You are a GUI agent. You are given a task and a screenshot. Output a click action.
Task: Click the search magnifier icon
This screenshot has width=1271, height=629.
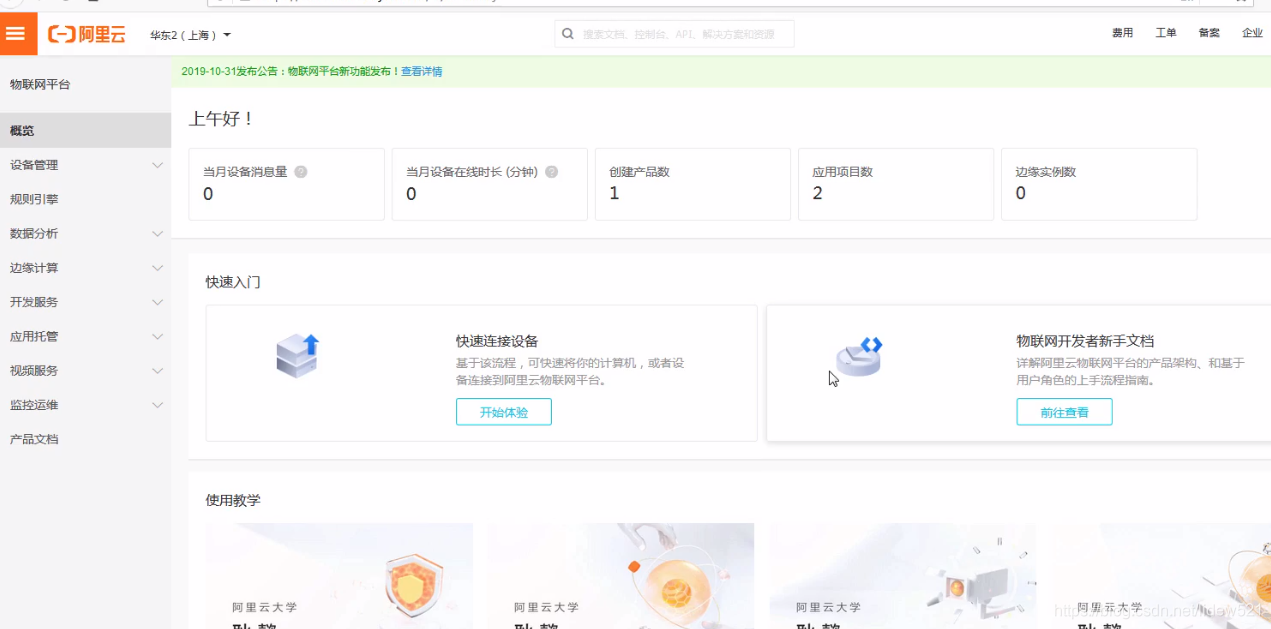click(568, 34)
